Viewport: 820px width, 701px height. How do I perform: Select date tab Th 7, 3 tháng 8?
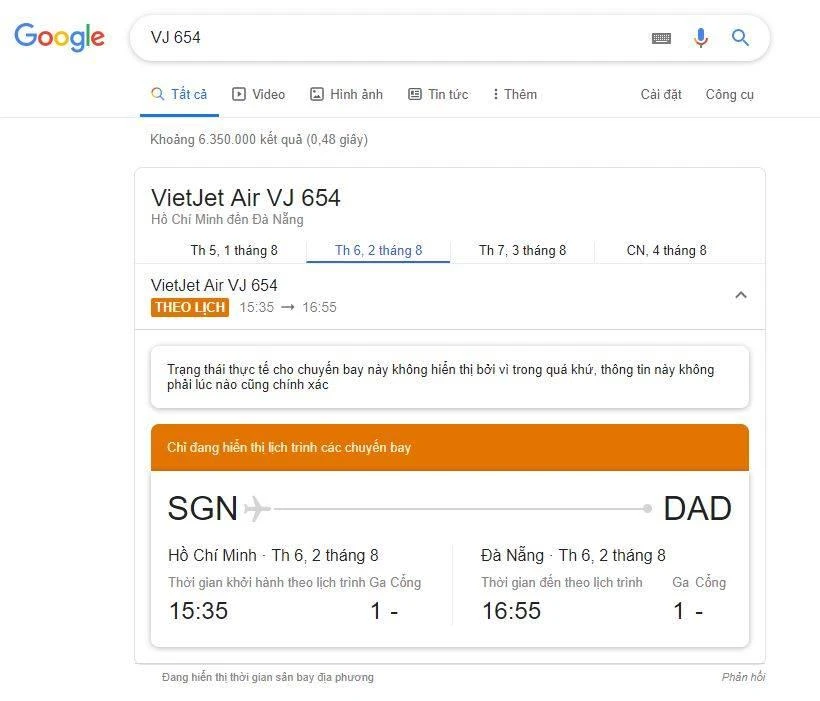pos(522,250)
